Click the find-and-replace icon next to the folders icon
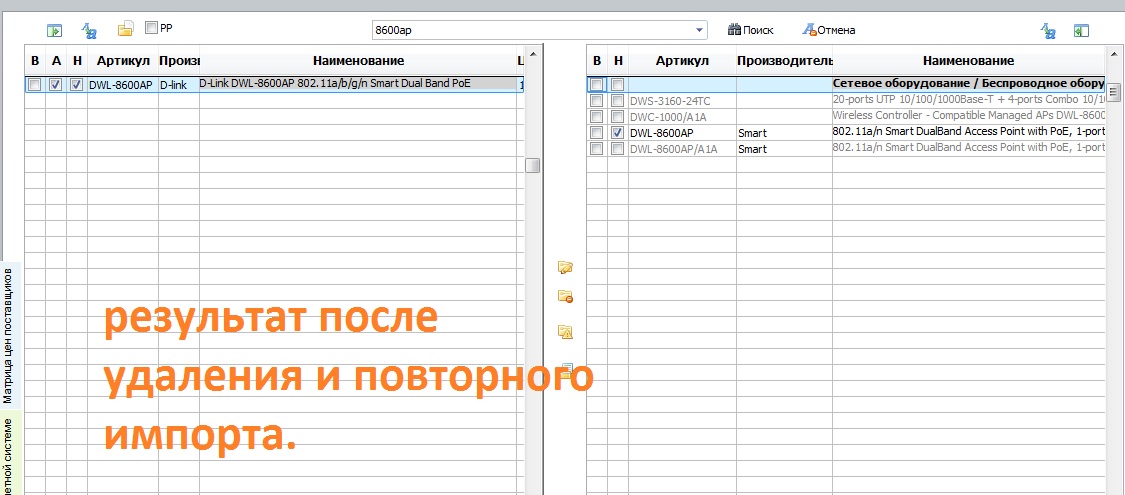1125x495 pixels. pyautogui.click(x=89, y=30)
